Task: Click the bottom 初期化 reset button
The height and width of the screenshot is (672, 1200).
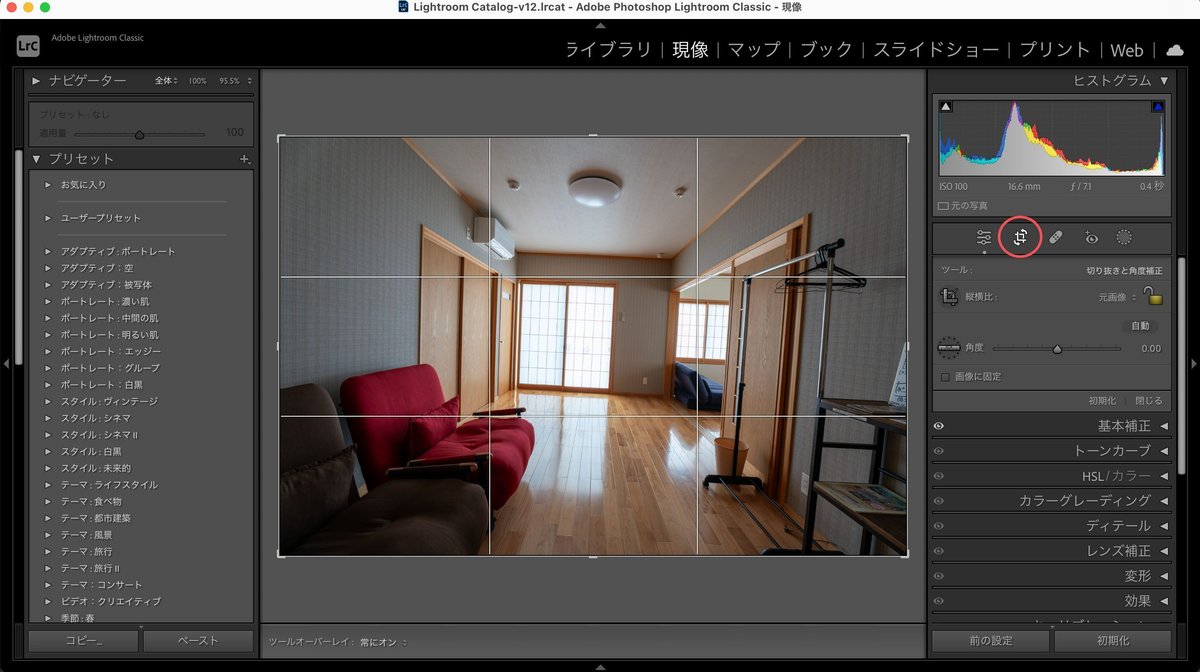Action: coord(1113,641)
